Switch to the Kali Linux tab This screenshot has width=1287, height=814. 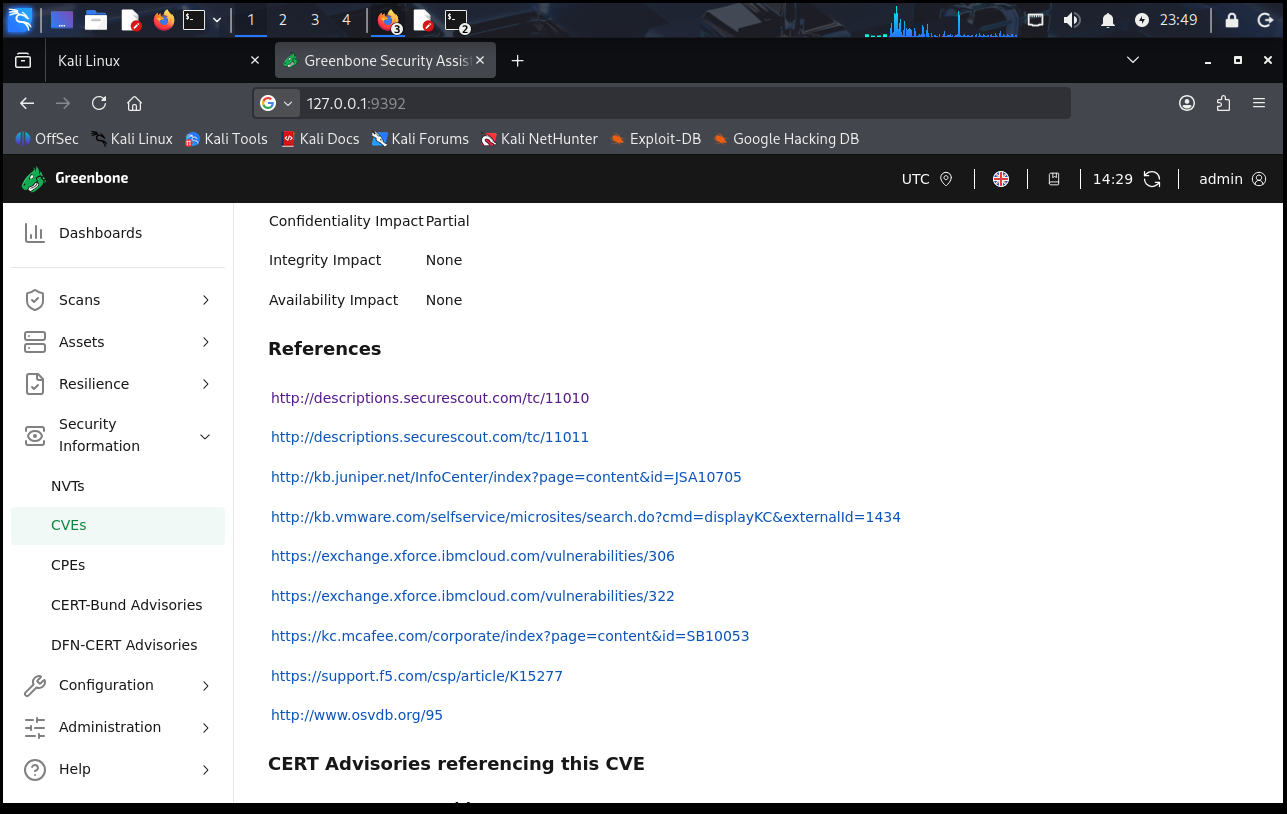pyautogui.click(x=150, y=61)
